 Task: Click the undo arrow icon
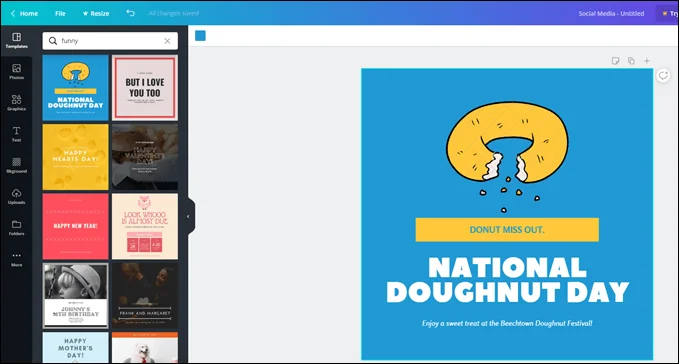130,13
